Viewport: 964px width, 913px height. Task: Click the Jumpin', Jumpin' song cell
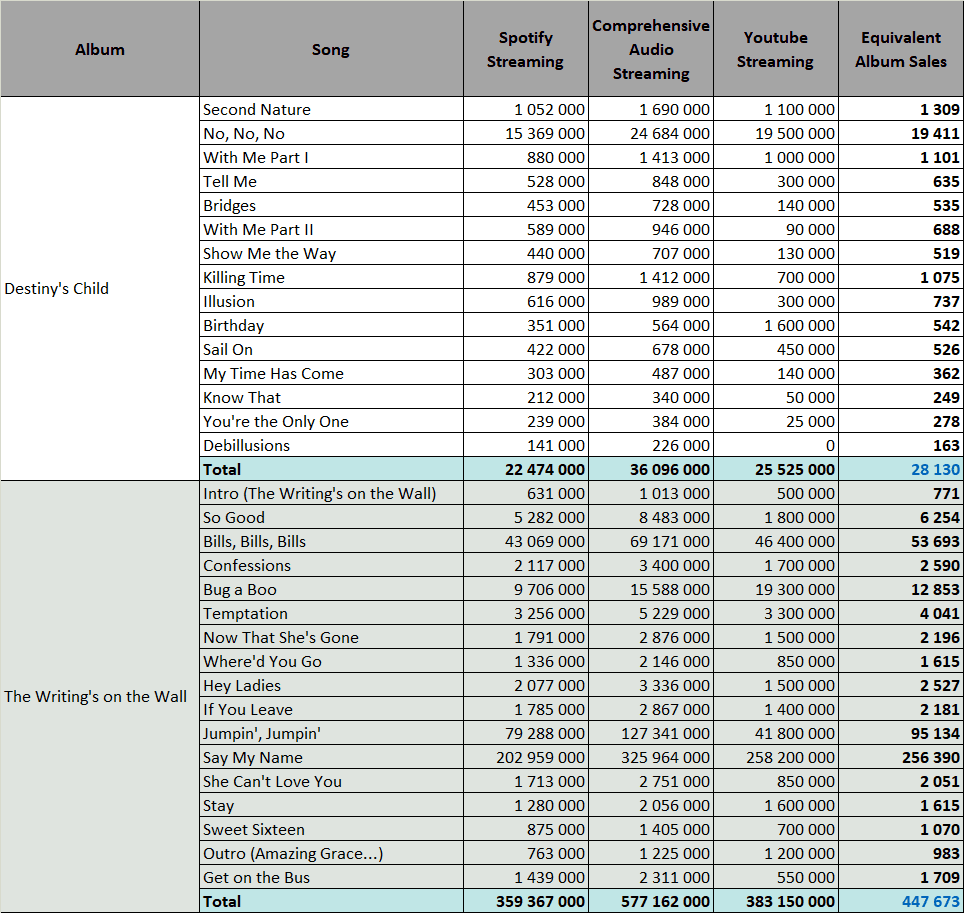click(x=331, y=732)
